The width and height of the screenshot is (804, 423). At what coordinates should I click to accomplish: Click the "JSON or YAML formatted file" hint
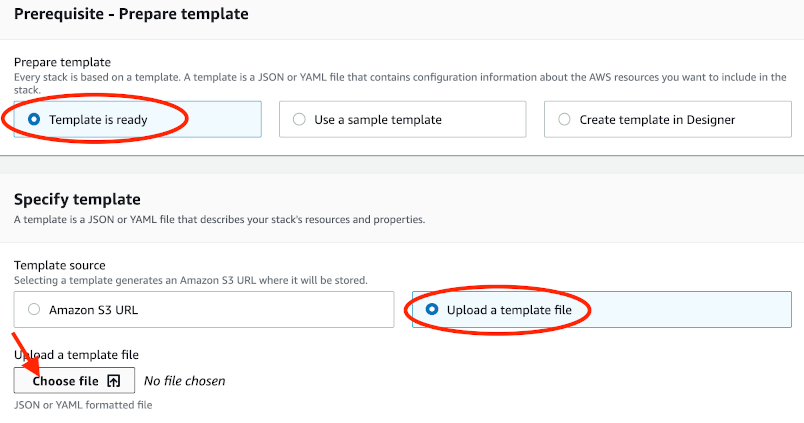click(83, 405)
